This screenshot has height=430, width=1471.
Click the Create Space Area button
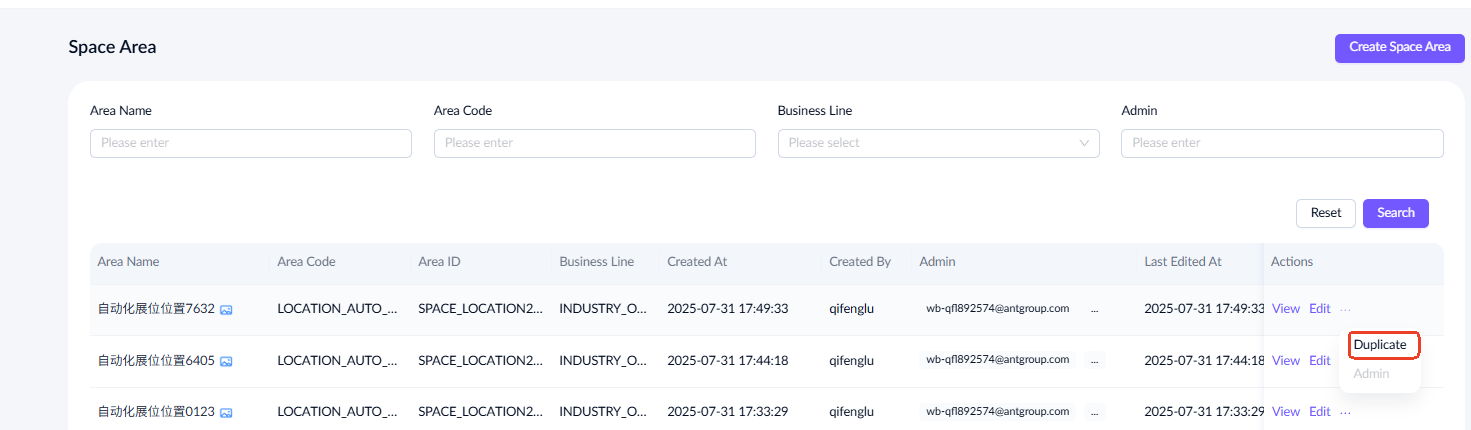tap(1399, 47)
